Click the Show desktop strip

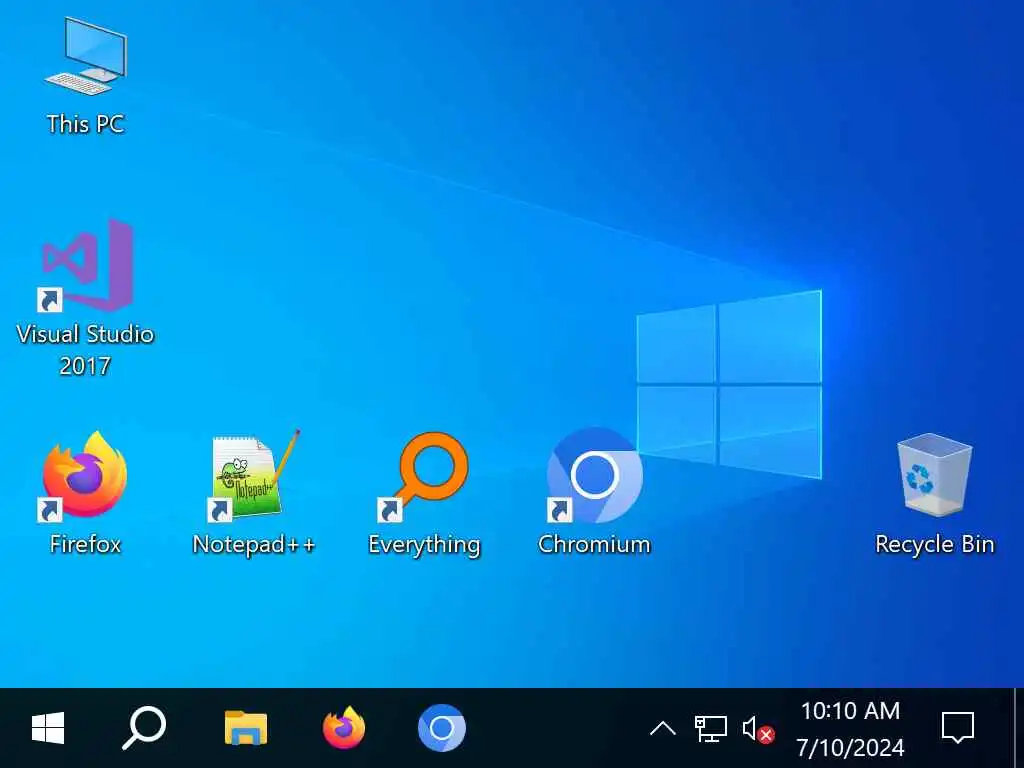[x=1019, y=728]
